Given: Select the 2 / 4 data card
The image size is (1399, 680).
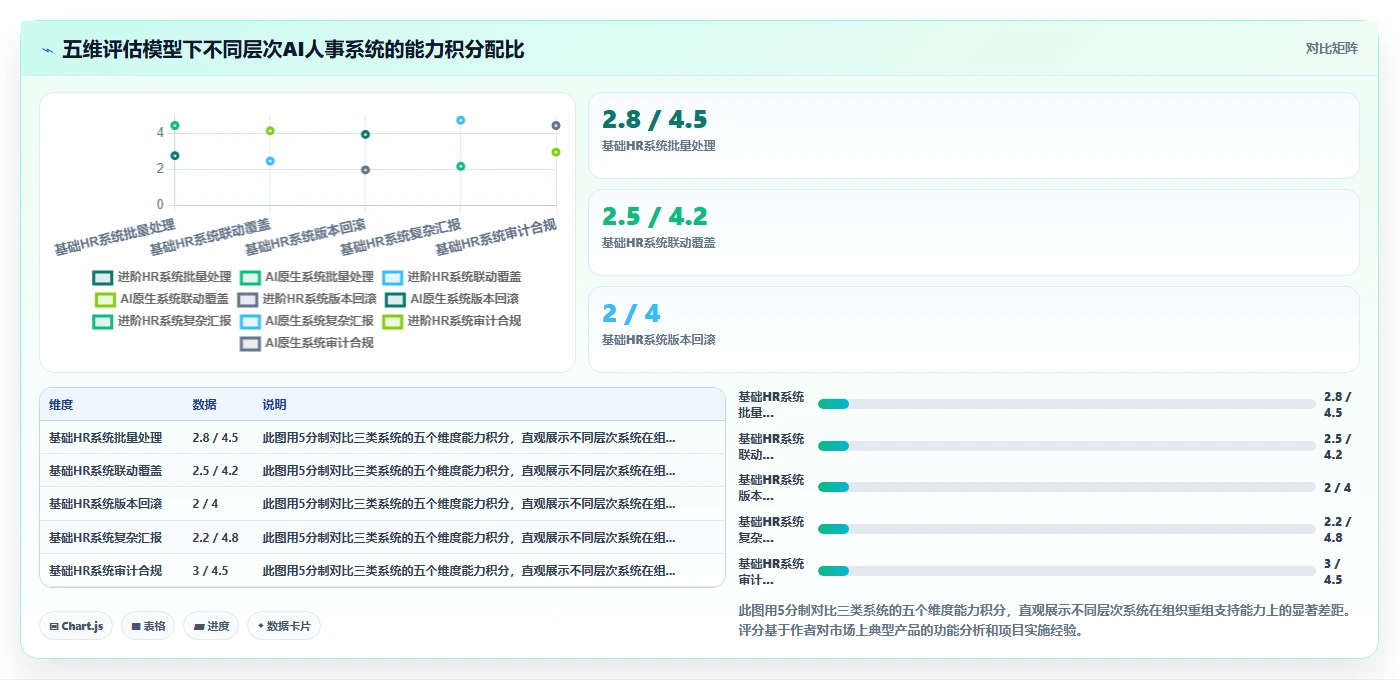Looking at the screenshot, I should (x=973, y=330).
